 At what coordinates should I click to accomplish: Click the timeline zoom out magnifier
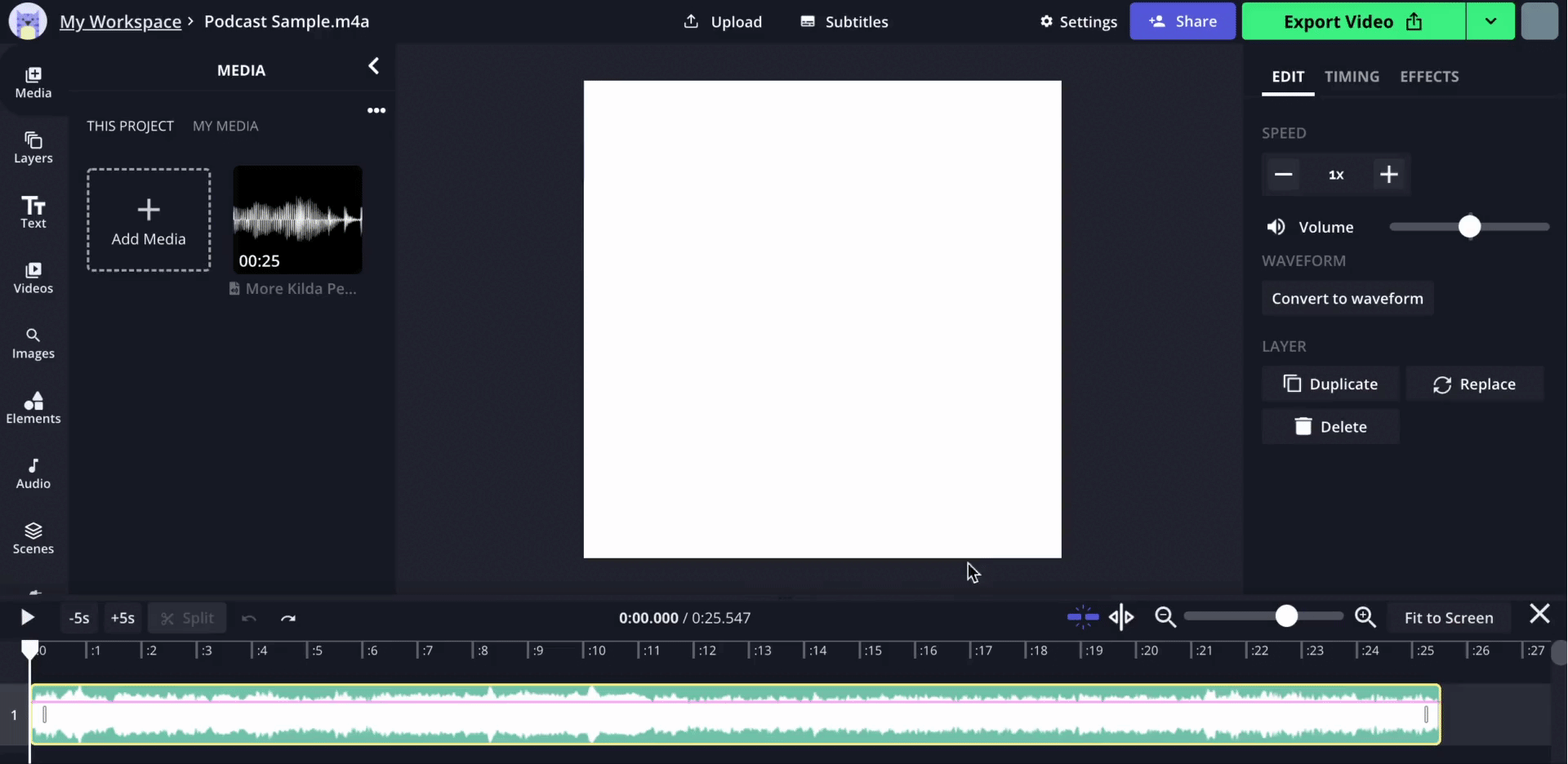pos(1165,618)
